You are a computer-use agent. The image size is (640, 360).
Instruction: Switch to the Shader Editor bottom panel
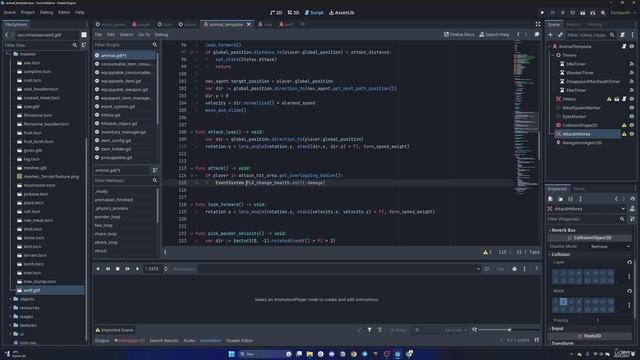click(240, 340)
